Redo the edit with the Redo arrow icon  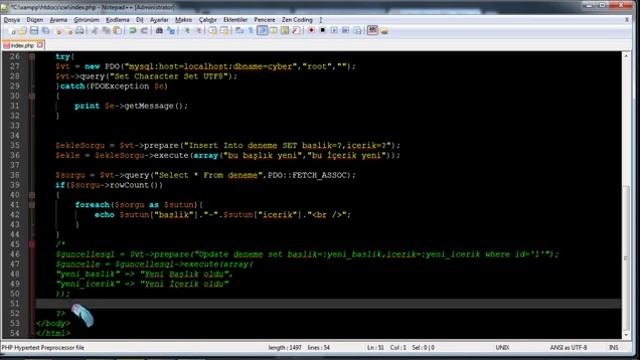144,31
